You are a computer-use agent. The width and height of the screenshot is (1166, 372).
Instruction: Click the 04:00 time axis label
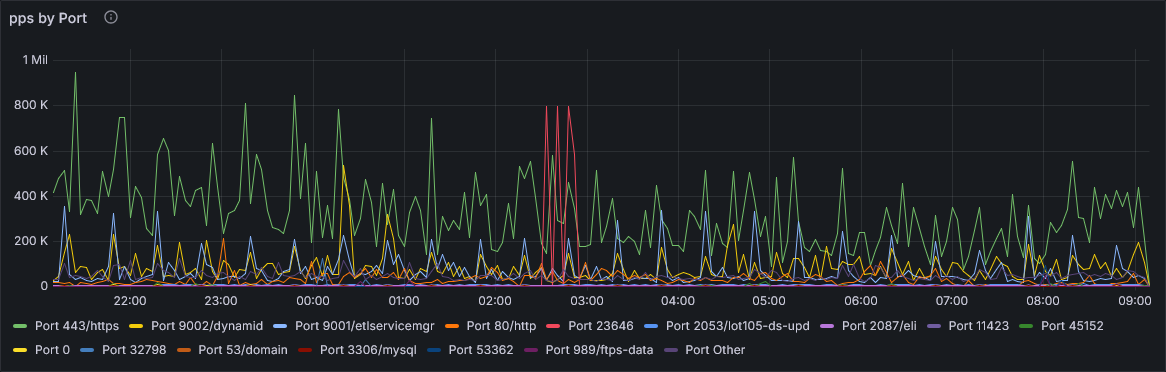tap(677, 301)
